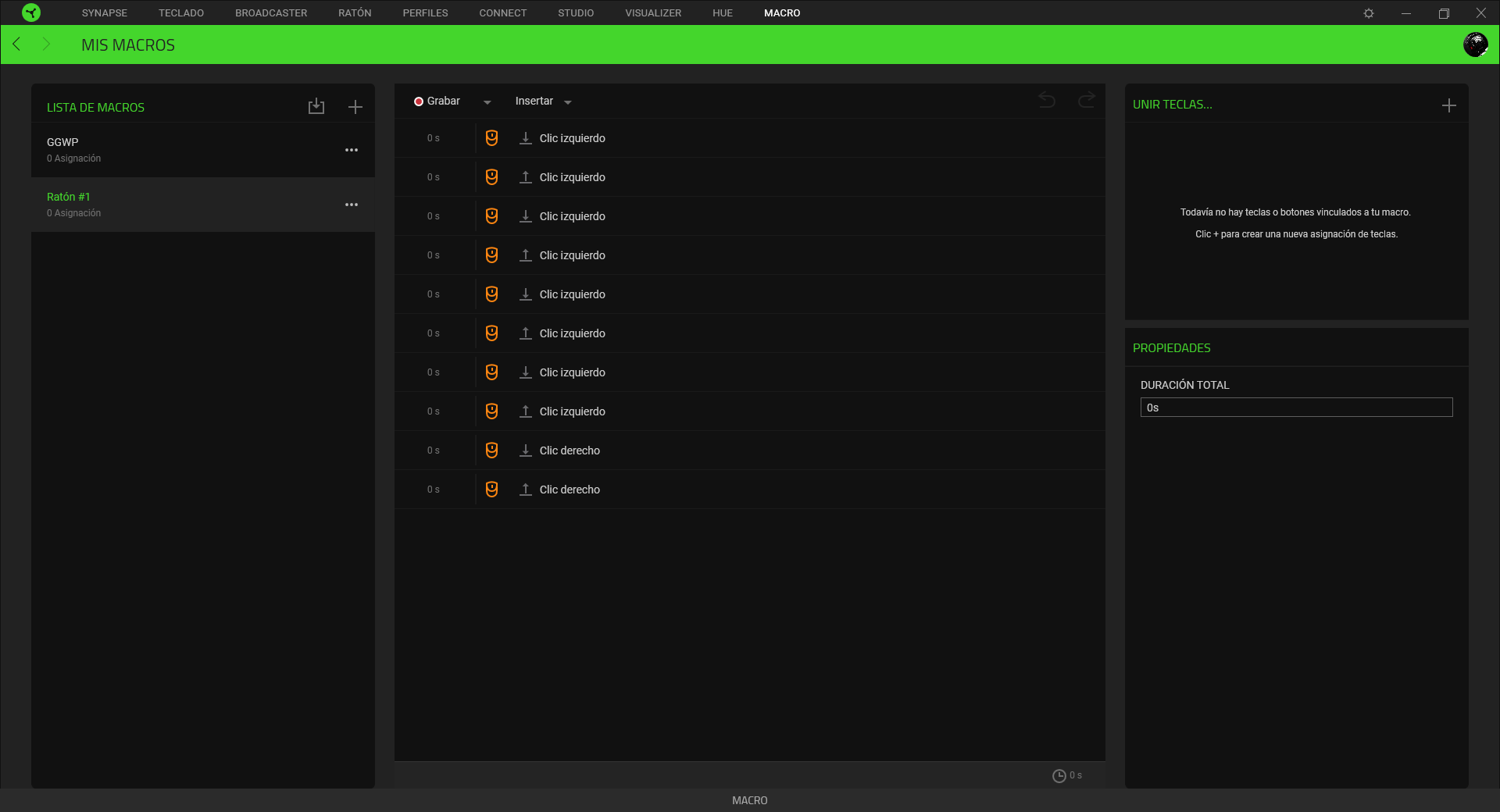Open options menu for GGWP macro

(x=352, y=150)
